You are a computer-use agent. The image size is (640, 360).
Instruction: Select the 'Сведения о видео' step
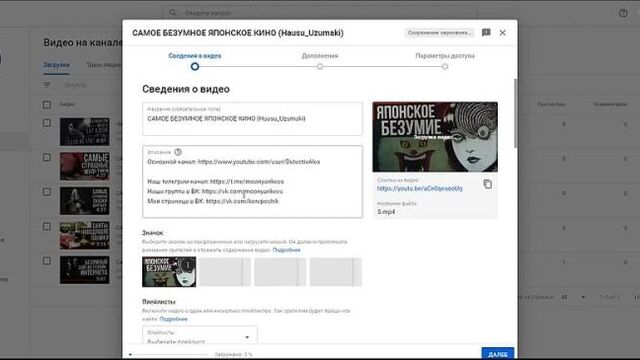tap(195, 60)
